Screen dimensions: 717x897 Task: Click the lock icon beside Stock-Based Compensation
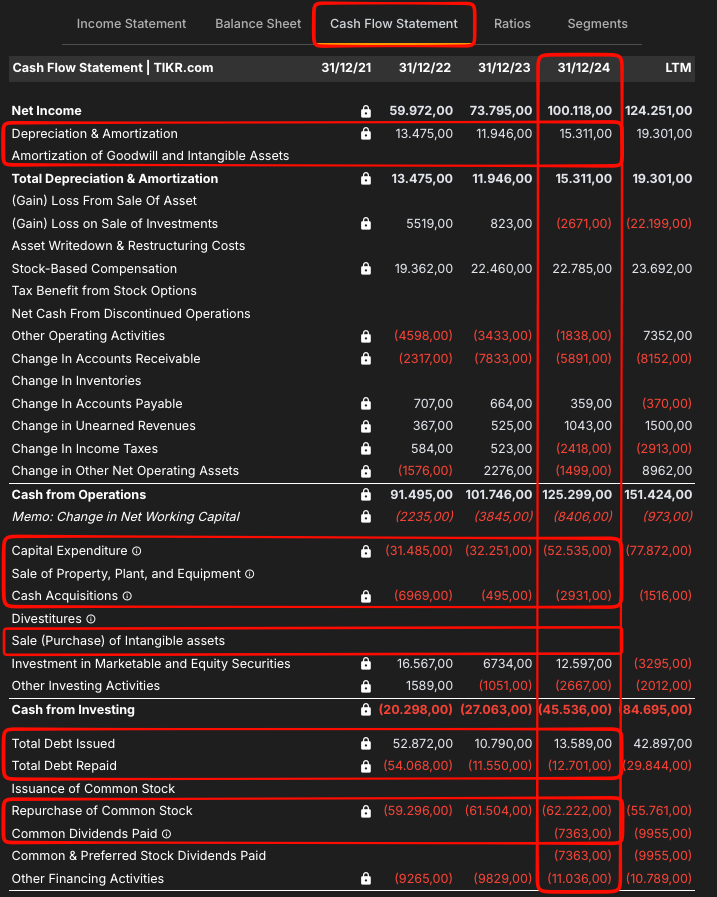(x=366, y=269)
